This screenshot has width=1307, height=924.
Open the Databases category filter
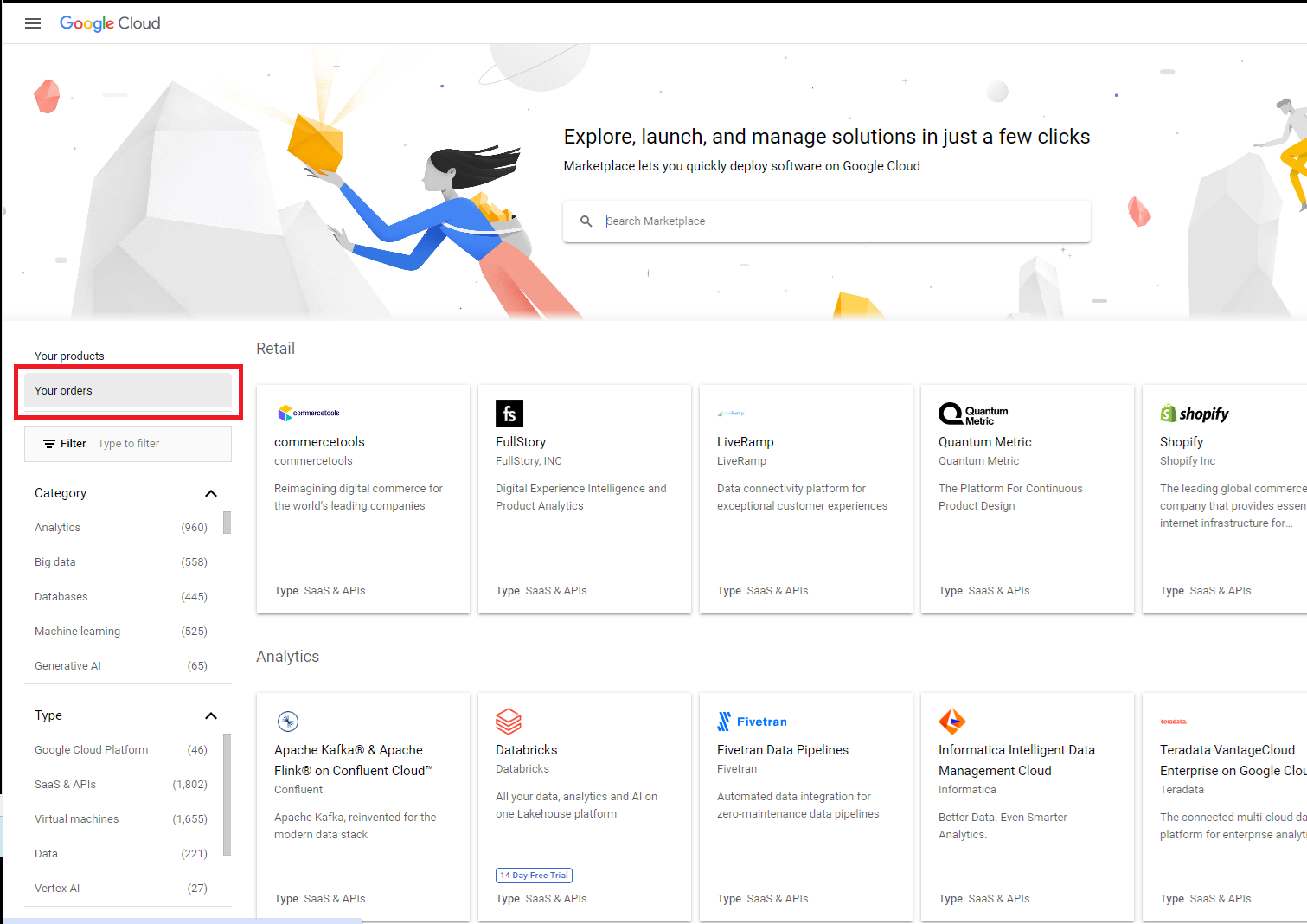61,596
